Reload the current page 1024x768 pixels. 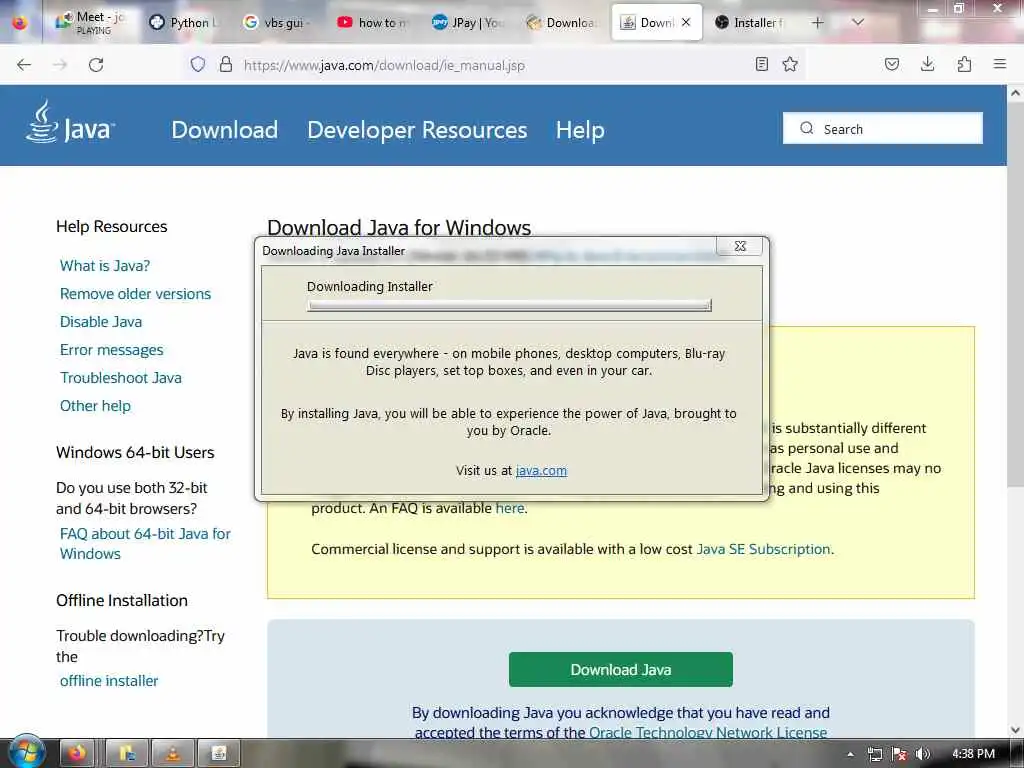coord(96,65)
